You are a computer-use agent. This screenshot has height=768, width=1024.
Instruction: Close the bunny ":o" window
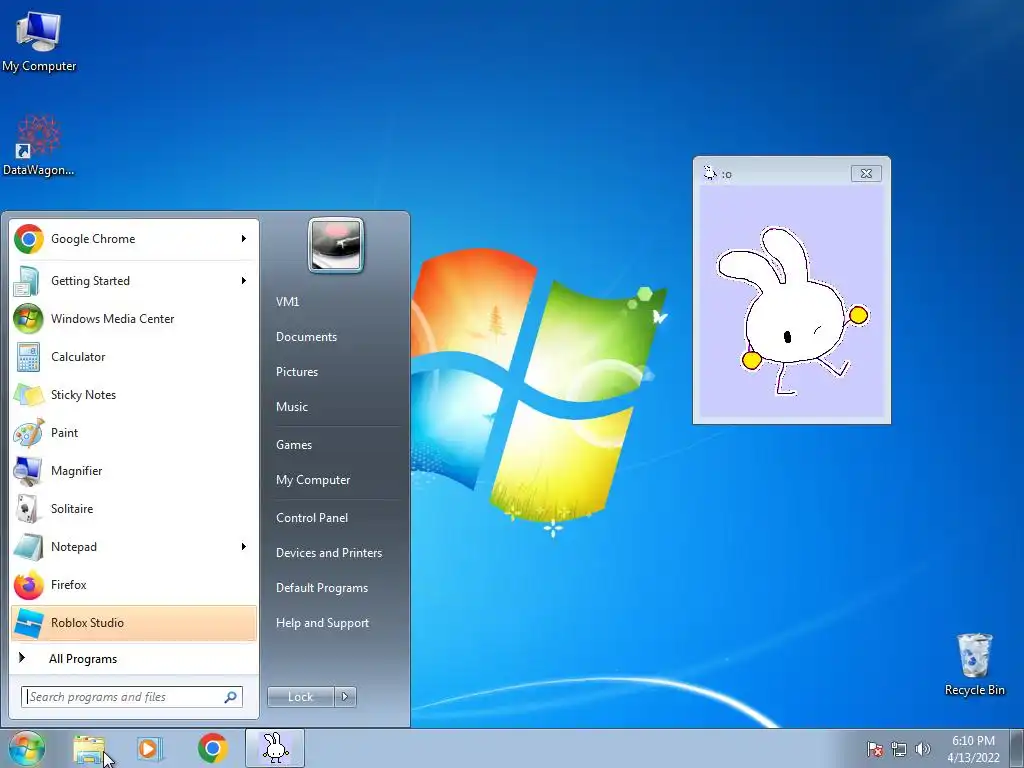click(866, 173)
